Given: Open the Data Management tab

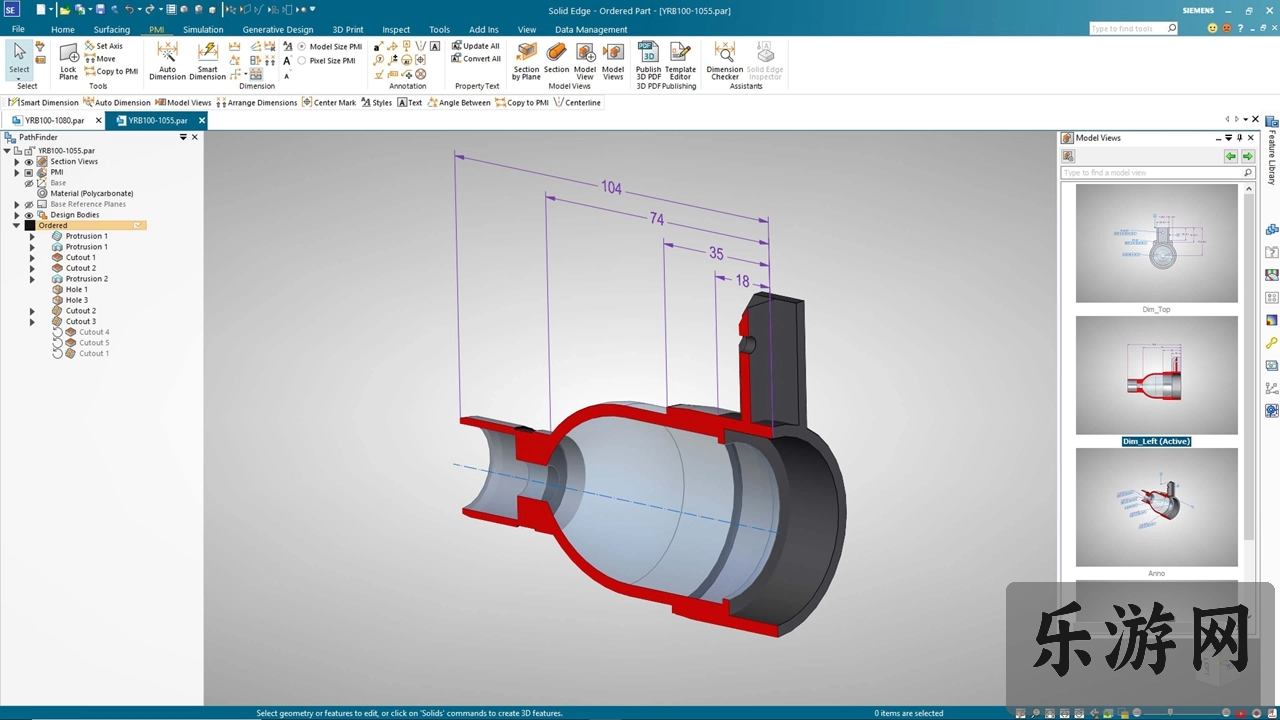Looking at the screenshot, I should click(x=591, y=29).
